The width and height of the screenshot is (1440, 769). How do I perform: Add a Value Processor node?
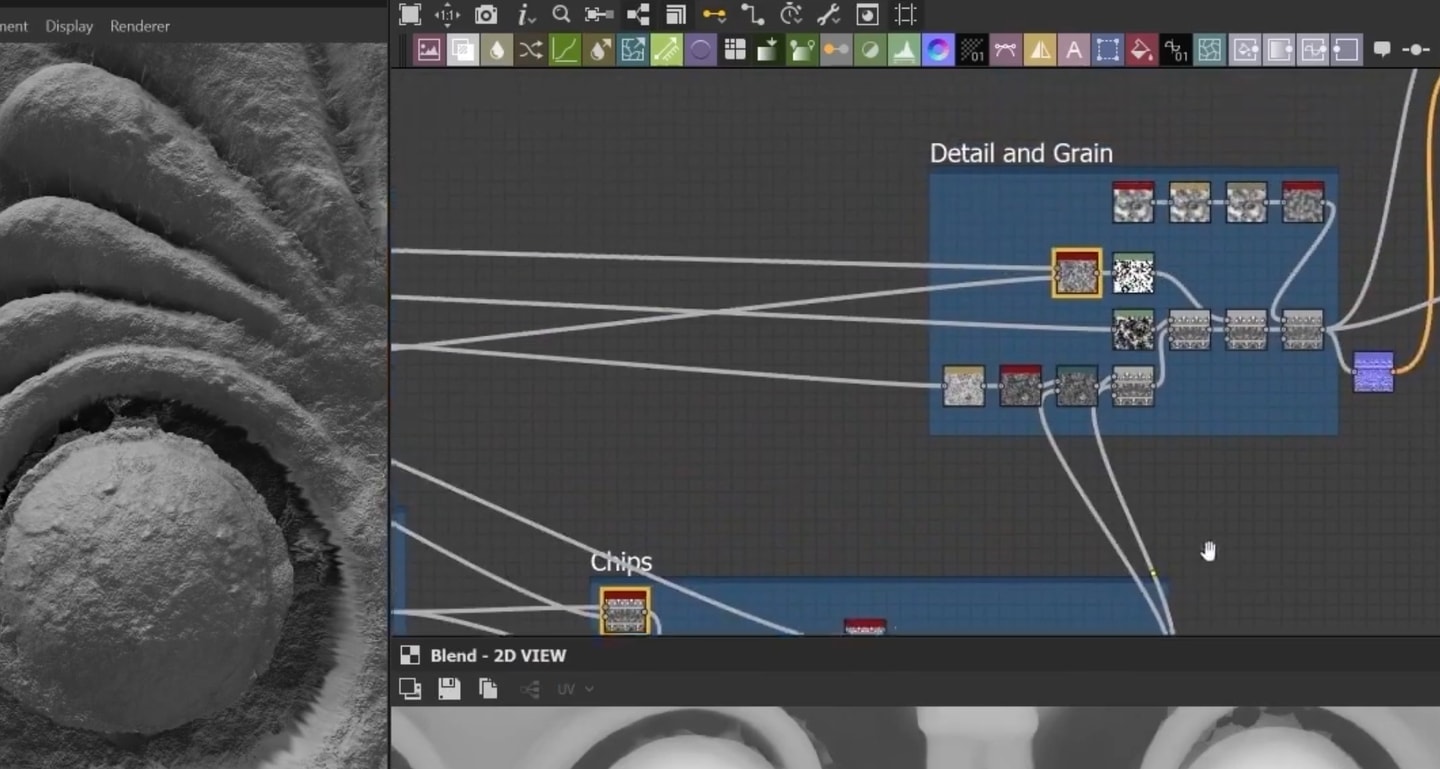[x=1176, y=50]
